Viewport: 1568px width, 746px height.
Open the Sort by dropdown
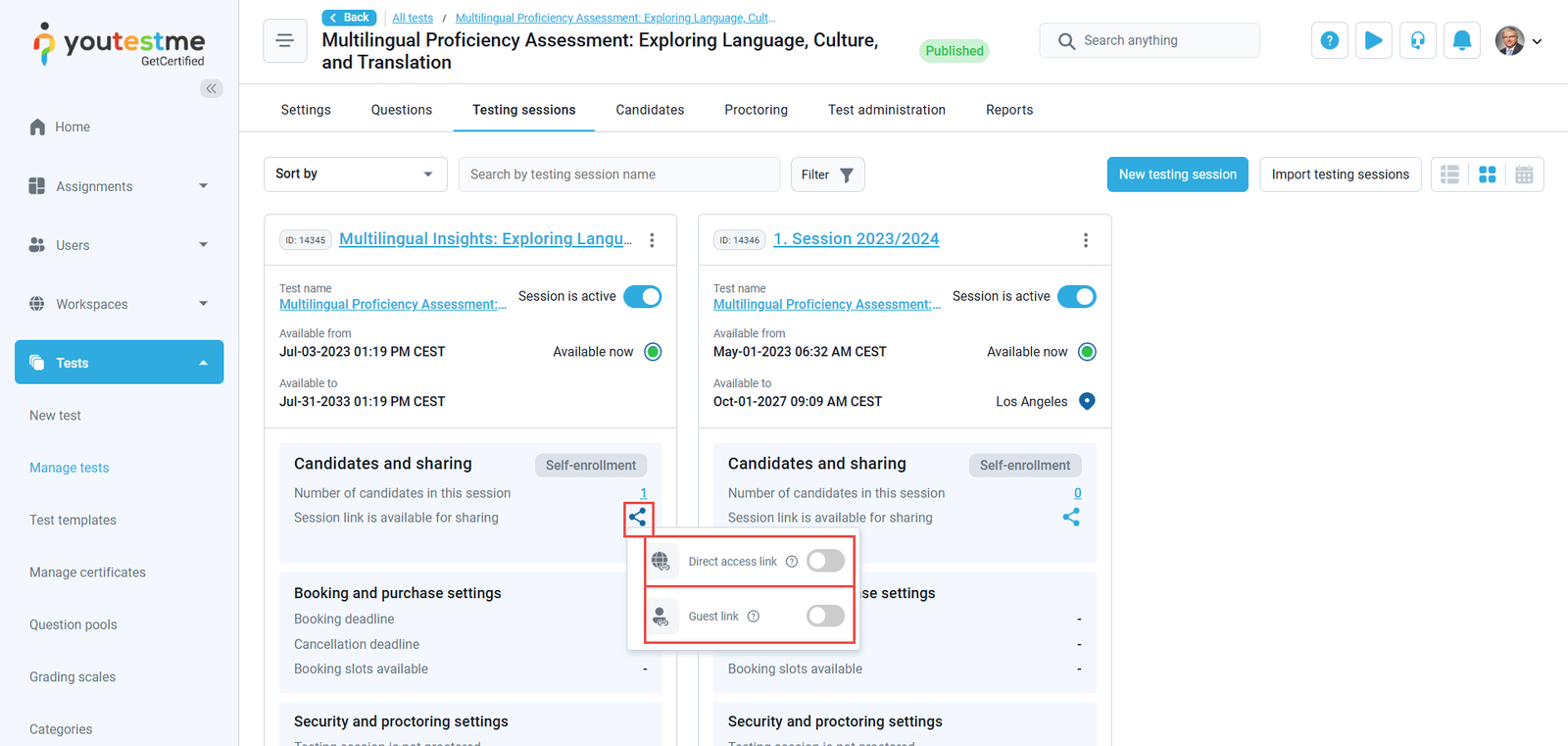(355, 174)
